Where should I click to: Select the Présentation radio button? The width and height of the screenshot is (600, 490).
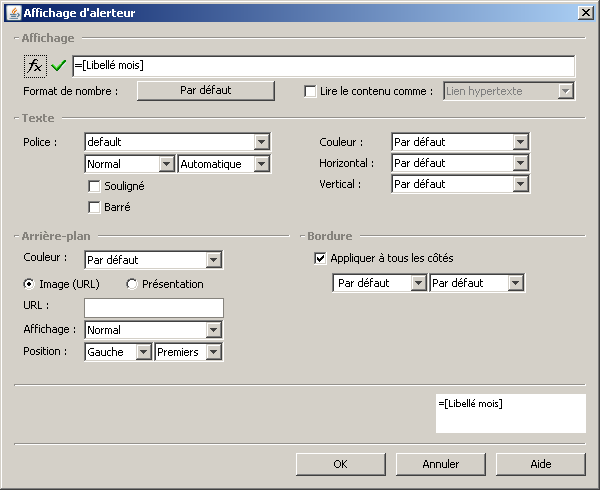(x=132, y=284)
